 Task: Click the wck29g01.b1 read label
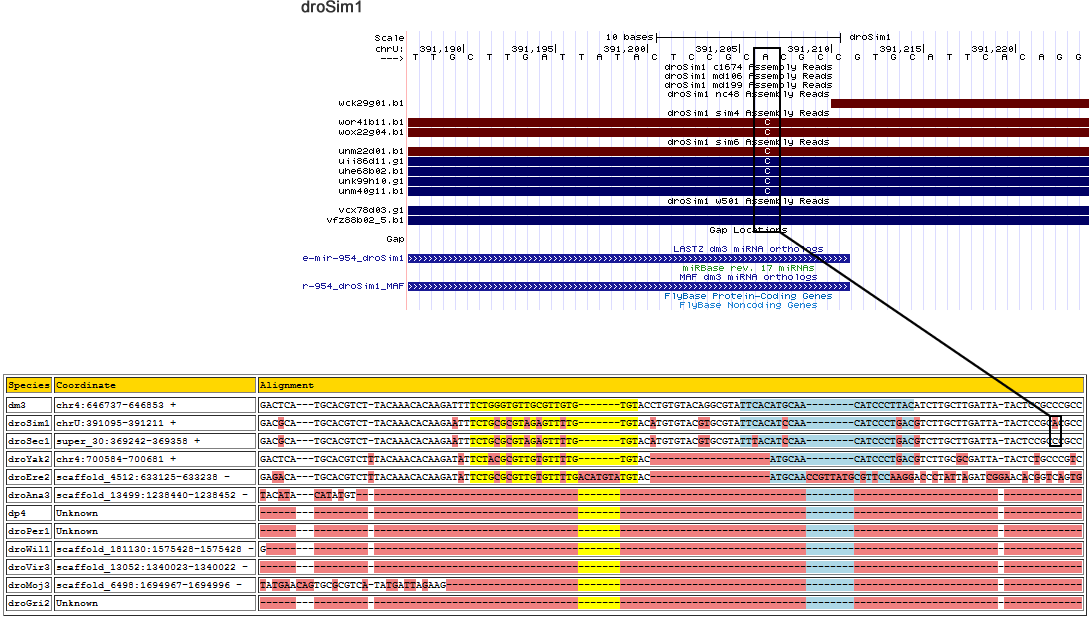click(371, 103)
